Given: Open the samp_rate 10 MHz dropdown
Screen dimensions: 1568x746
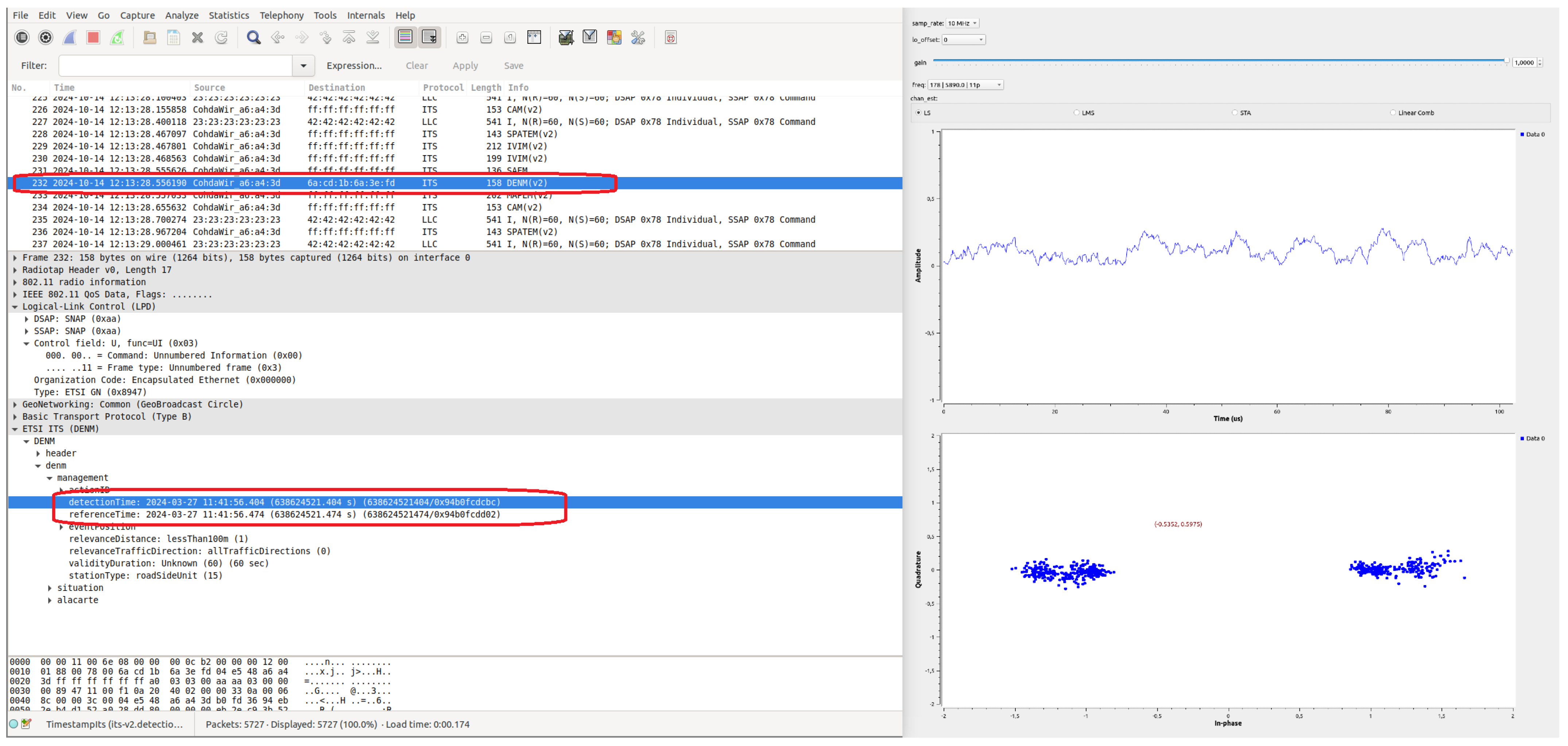Looking at the screenshot, I should point(962,23).
